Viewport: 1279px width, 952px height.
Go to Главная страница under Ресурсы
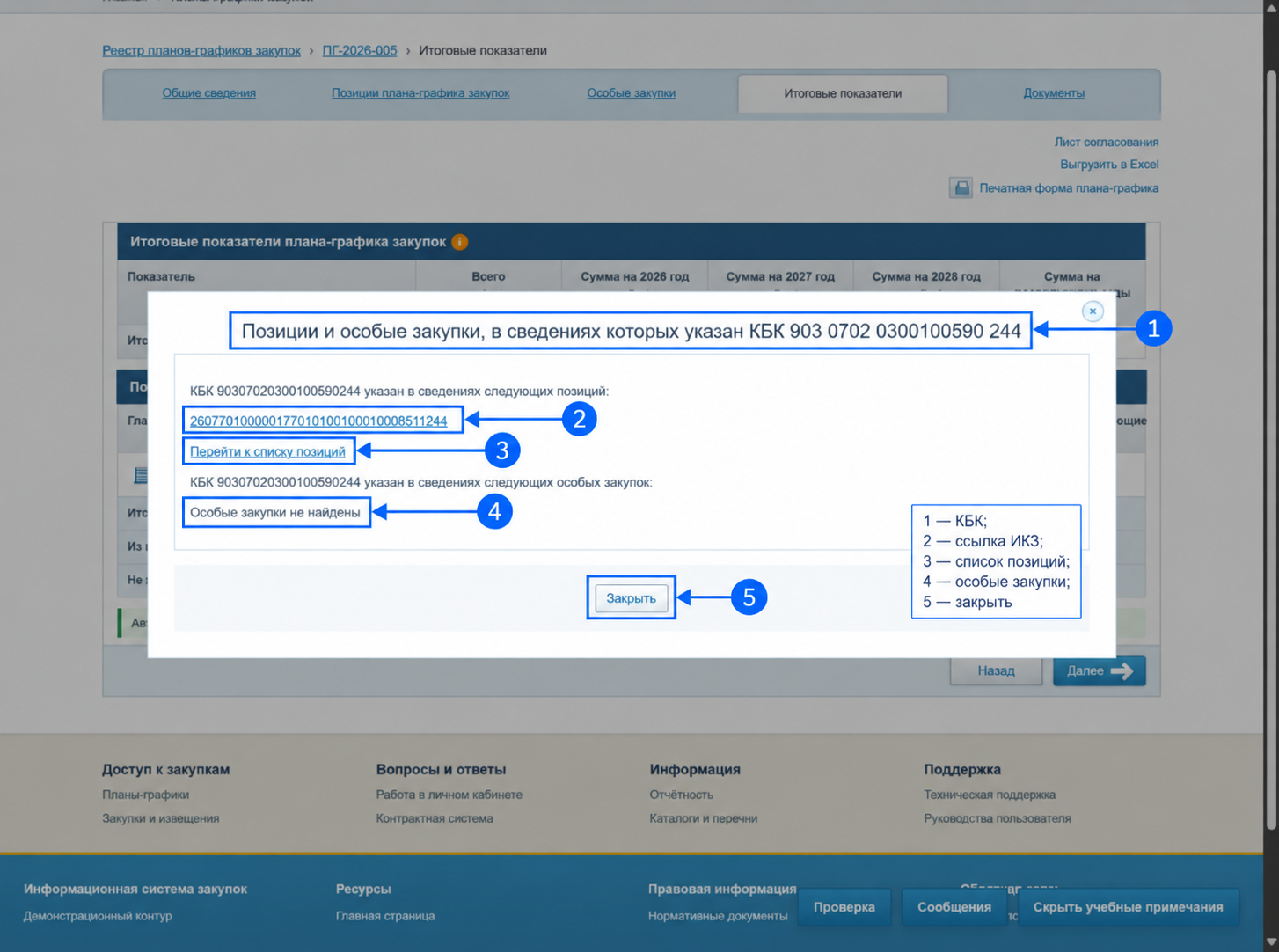pos(385,916)
